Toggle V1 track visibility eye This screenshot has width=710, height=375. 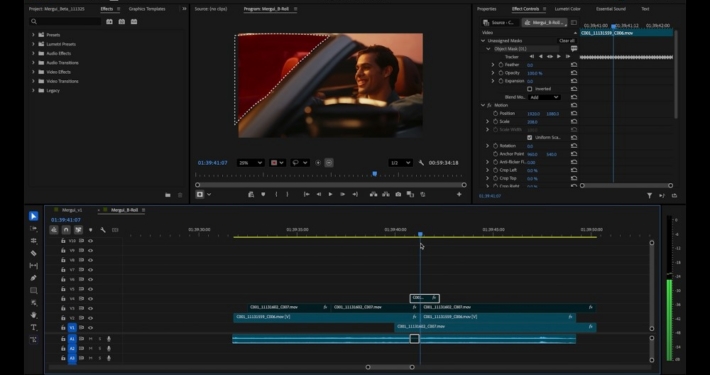click(x=91, y=327)
